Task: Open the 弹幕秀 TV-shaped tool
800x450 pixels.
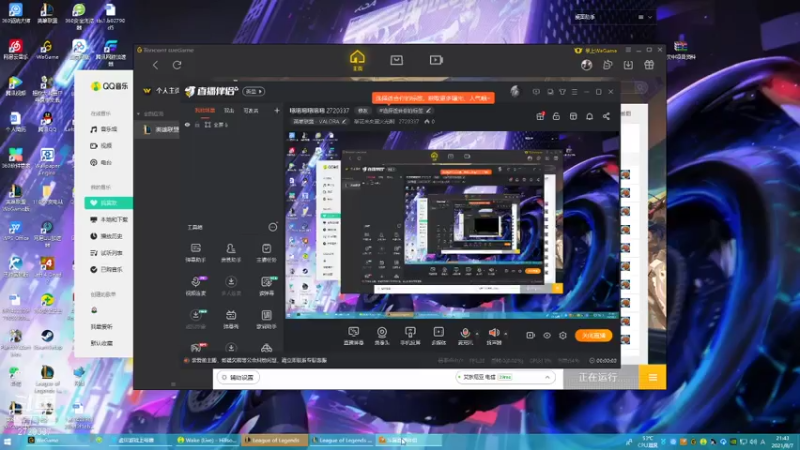Action: (231, 319)
